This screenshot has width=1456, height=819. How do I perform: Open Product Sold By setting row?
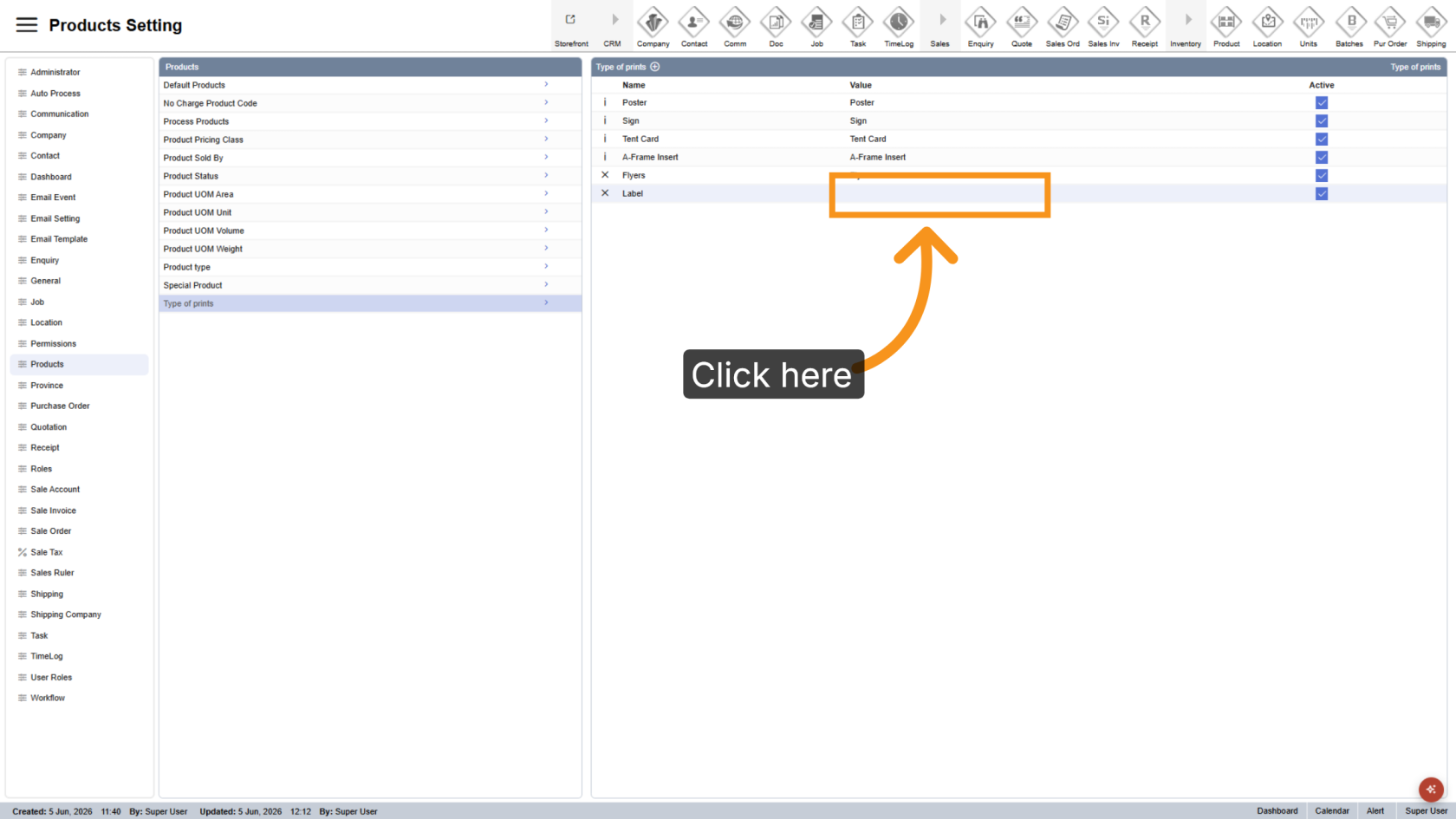pyautogui.click(x=370, y=158)
